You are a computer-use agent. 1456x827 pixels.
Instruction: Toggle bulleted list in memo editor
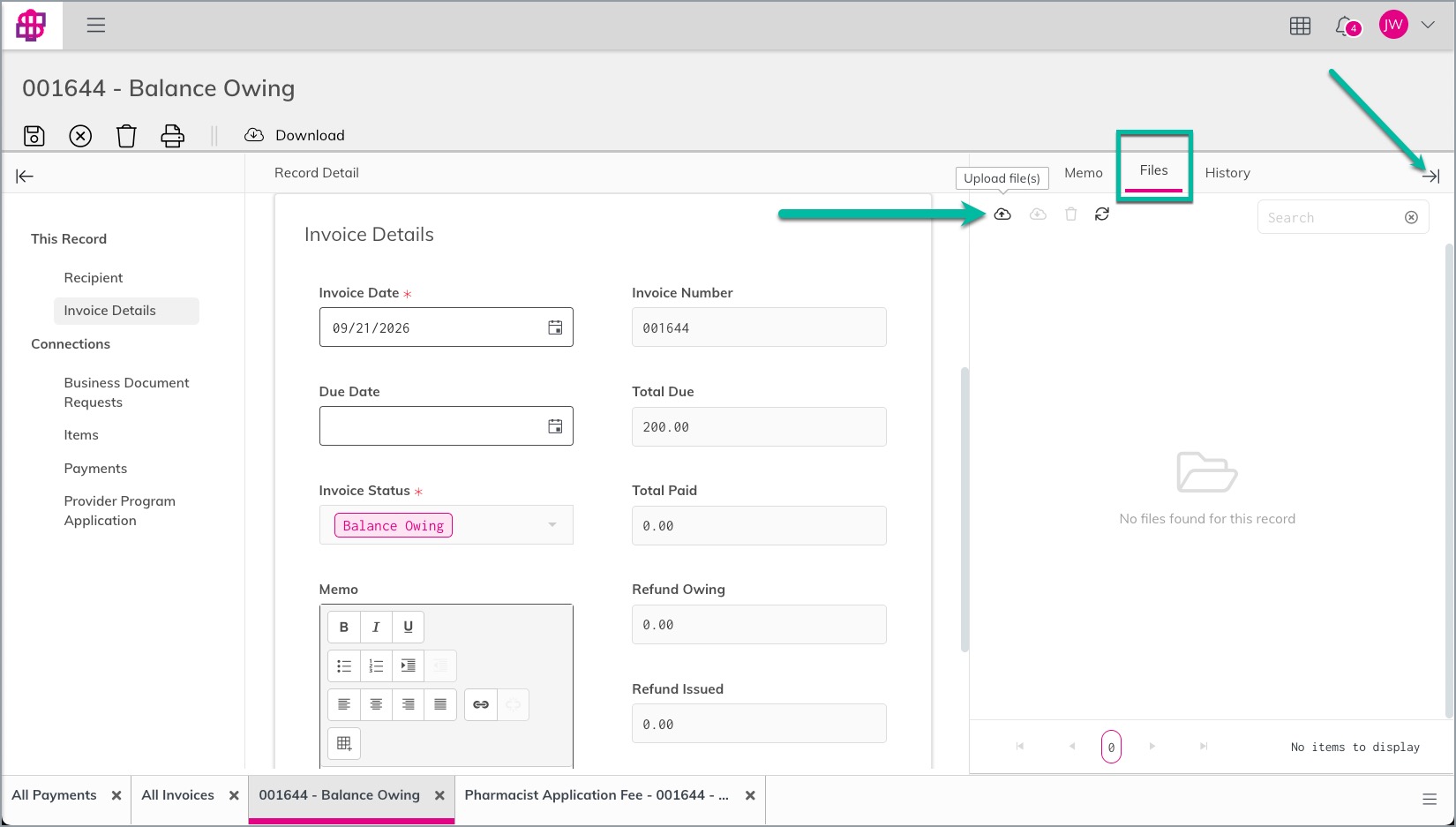344,665
